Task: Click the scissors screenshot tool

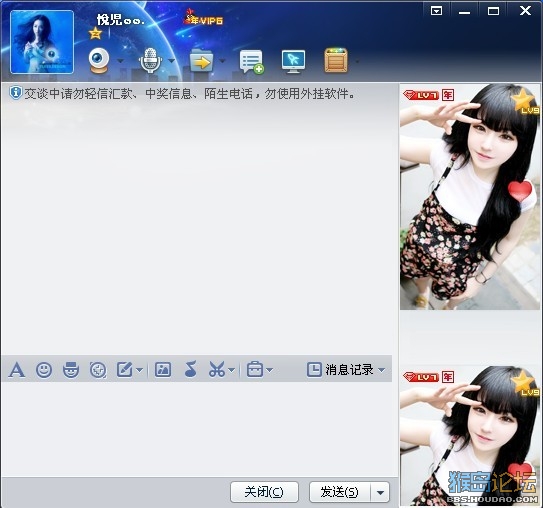Action: click(x=217, y=369)
